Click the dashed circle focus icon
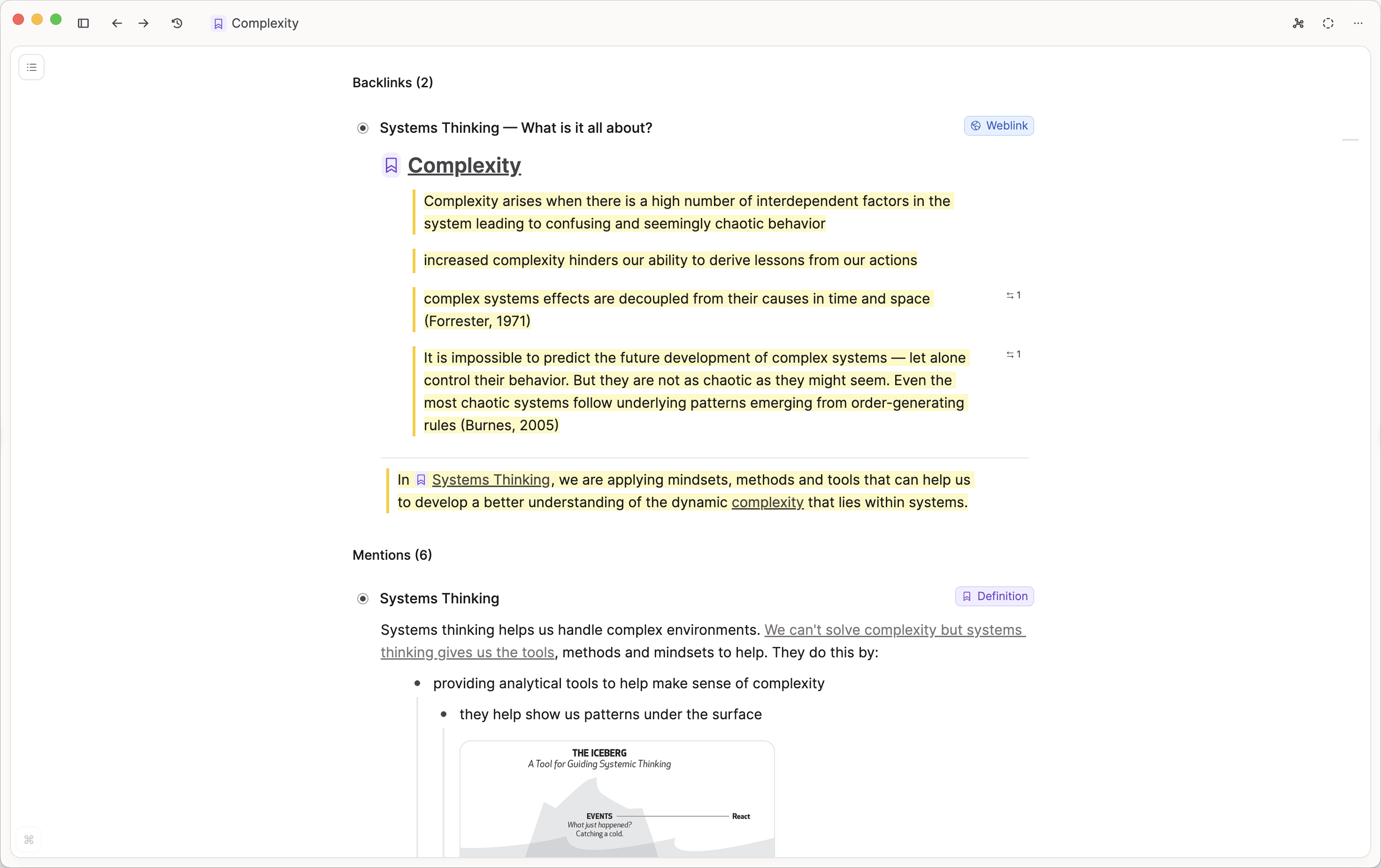 point(1328,23)
